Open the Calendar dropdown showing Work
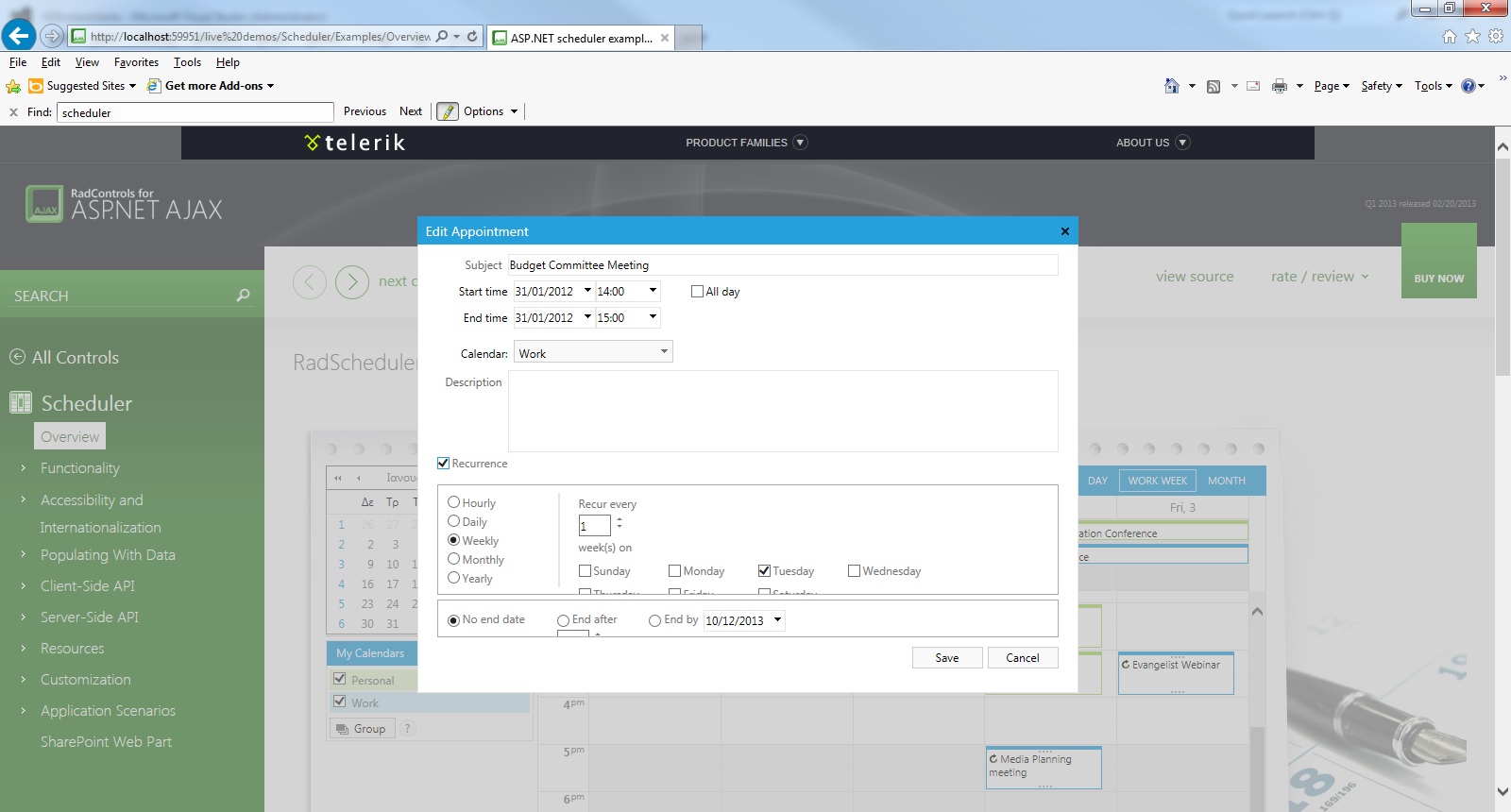This screenshot has width=1511, height=812. 593,352
